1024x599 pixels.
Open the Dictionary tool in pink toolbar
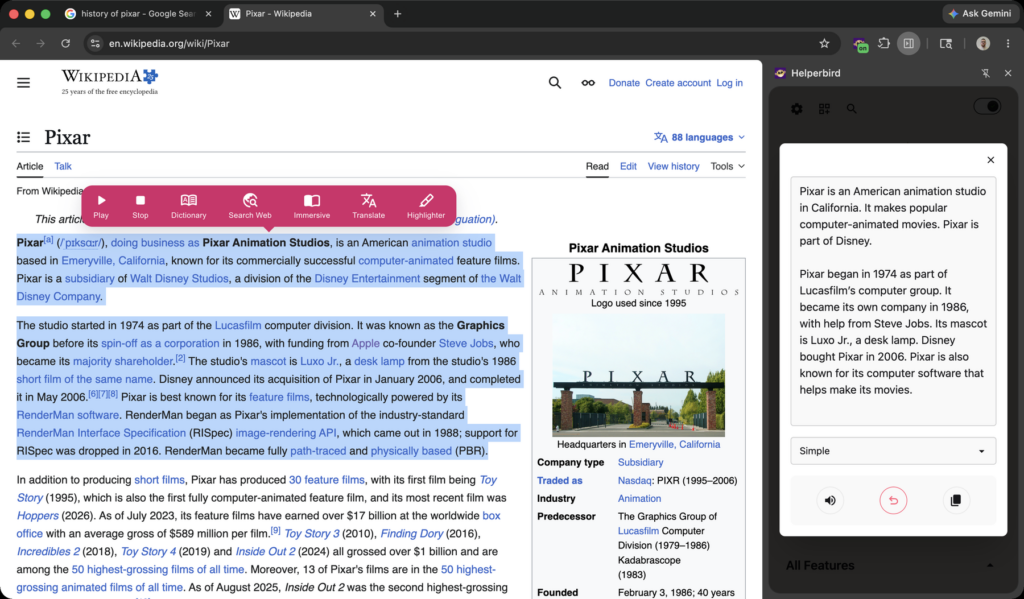pos(189,206)
